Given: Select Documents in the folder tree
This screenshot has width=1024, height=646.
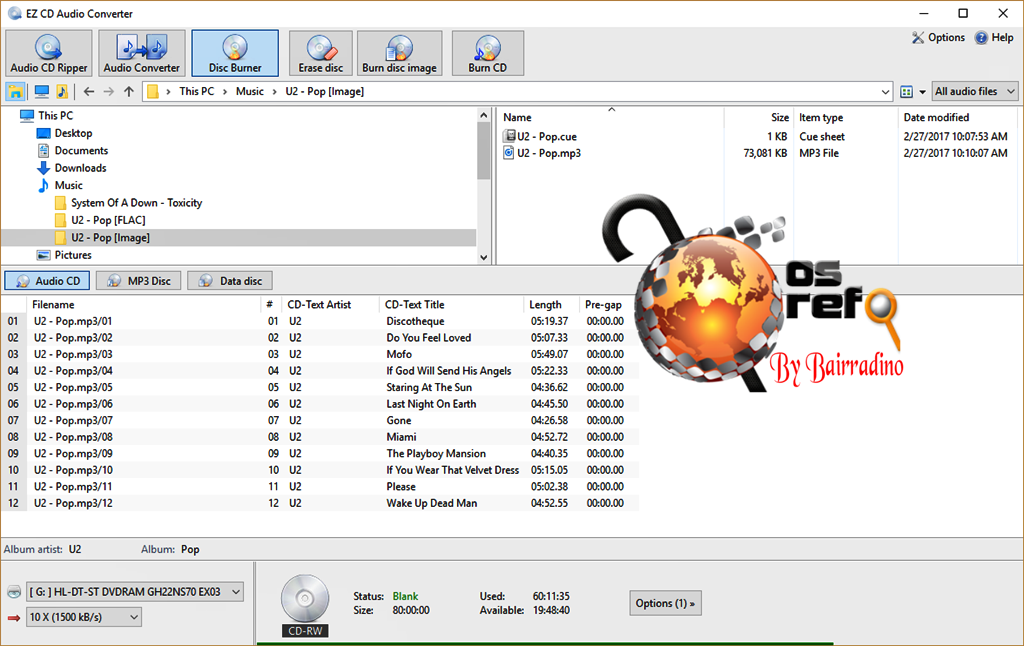Looking at the screenshot, I should (x=81, y=151).
